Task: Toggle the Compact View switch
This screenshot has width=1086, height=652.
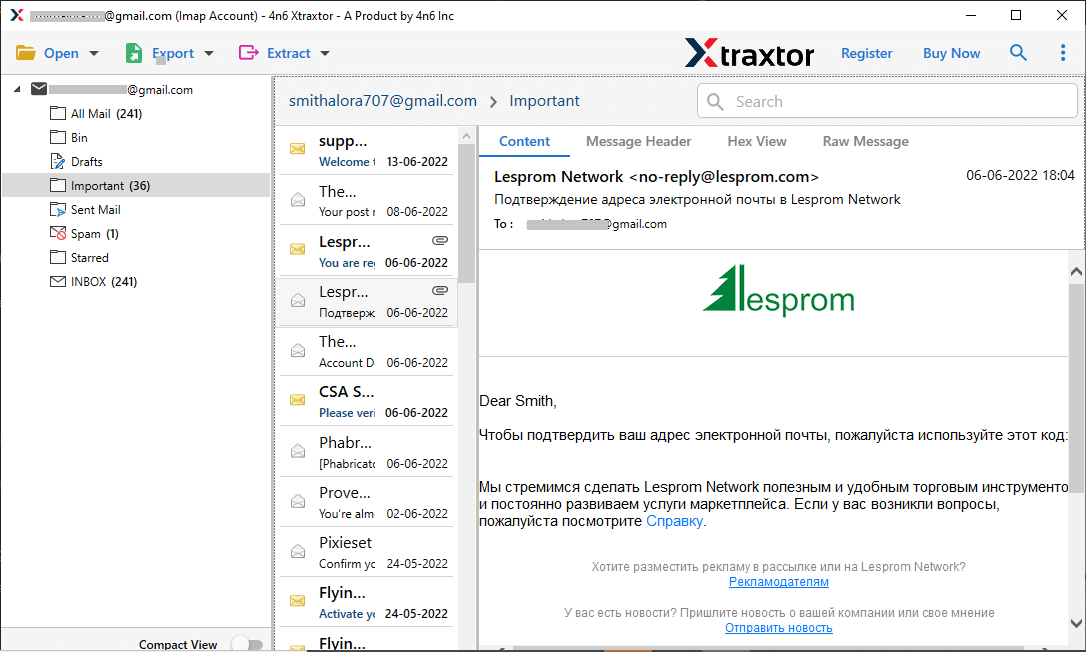Action: [x=247, y=644]
